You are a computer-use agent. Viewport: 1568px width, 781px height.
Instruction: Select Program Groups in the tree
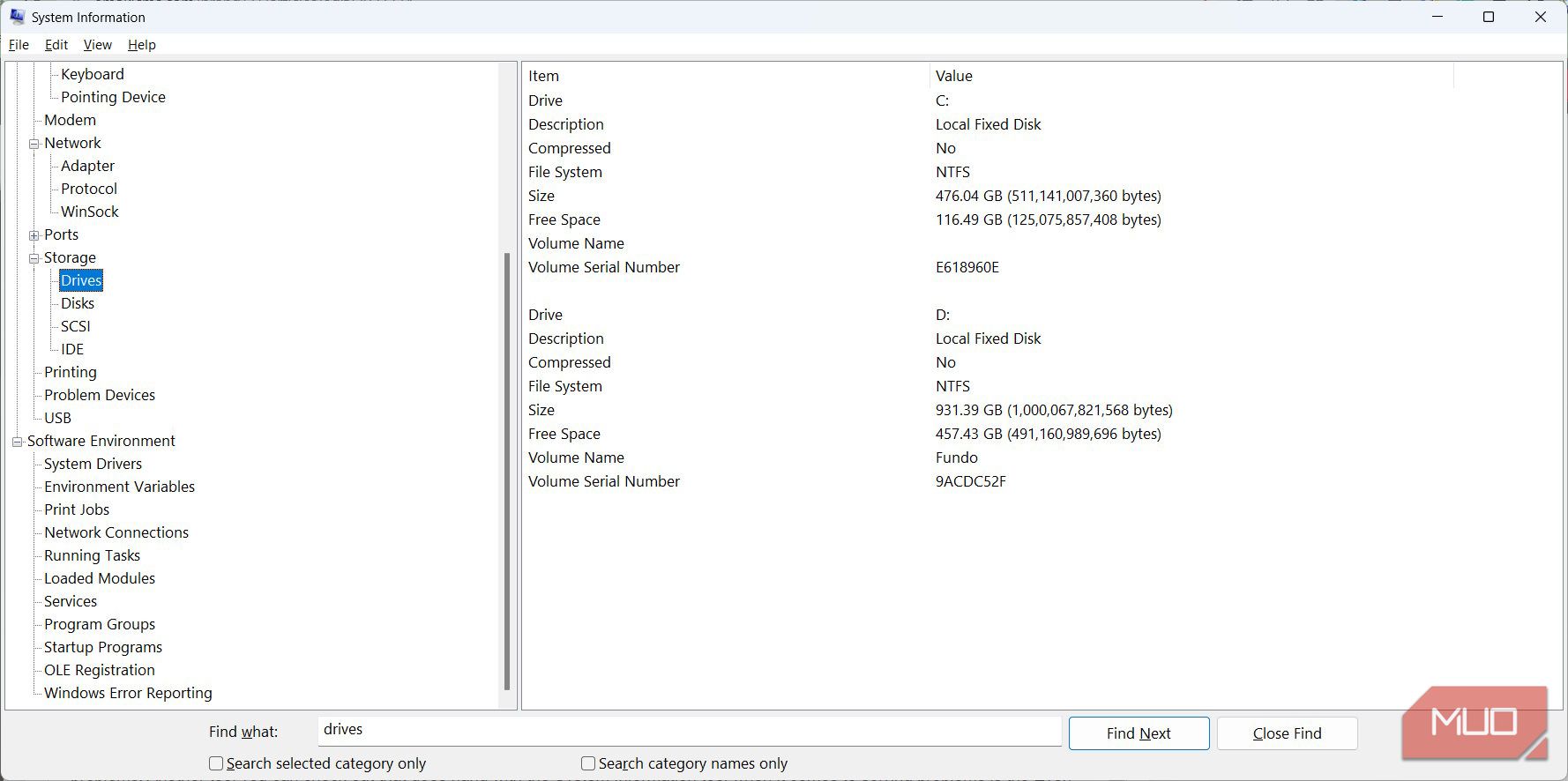coord(100,624)
